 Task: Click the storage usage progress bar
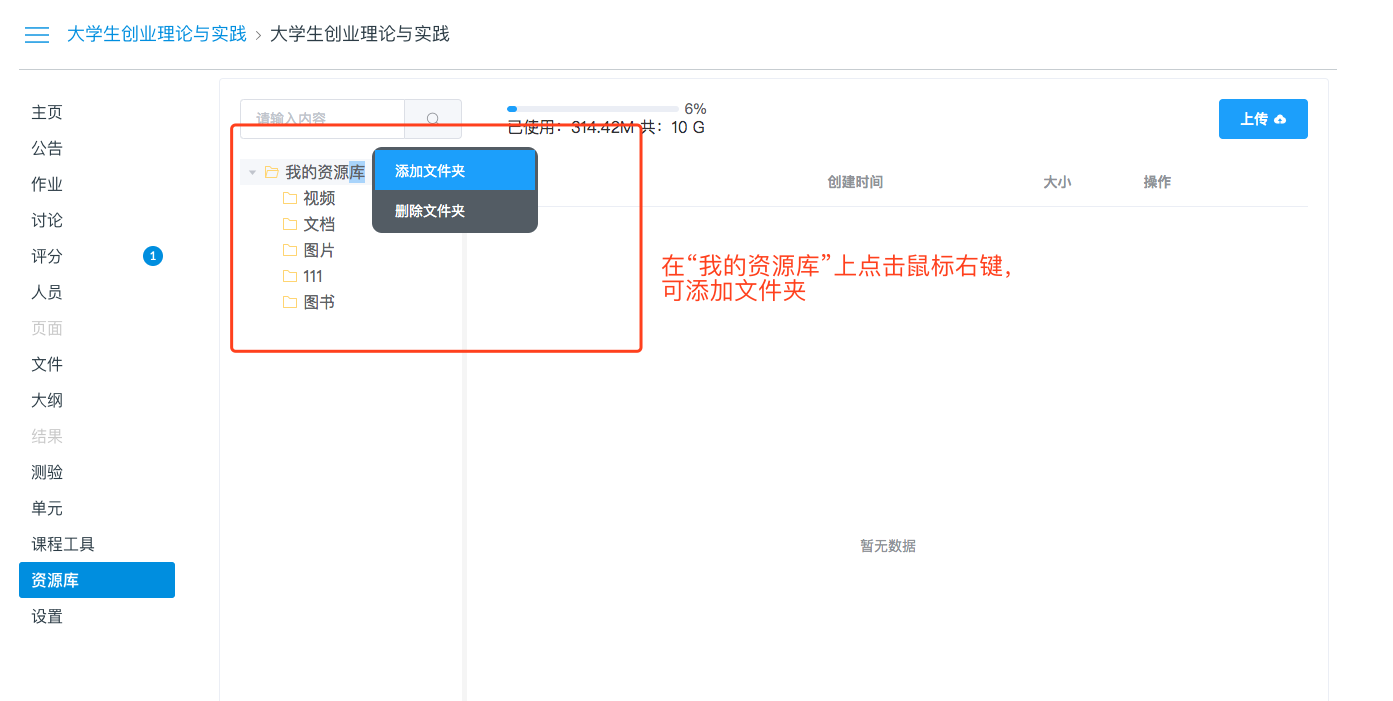point(593,108)
